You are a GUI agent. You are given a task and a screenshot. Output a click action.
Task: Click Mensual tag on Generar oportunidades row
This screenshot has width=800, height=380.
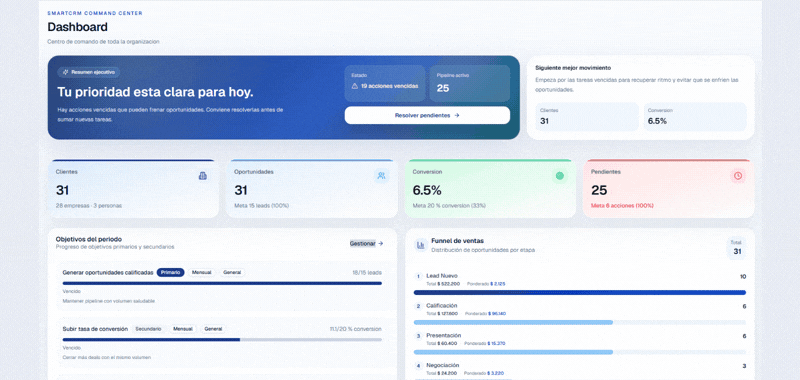pyautogui.click(x=202, y=273)
